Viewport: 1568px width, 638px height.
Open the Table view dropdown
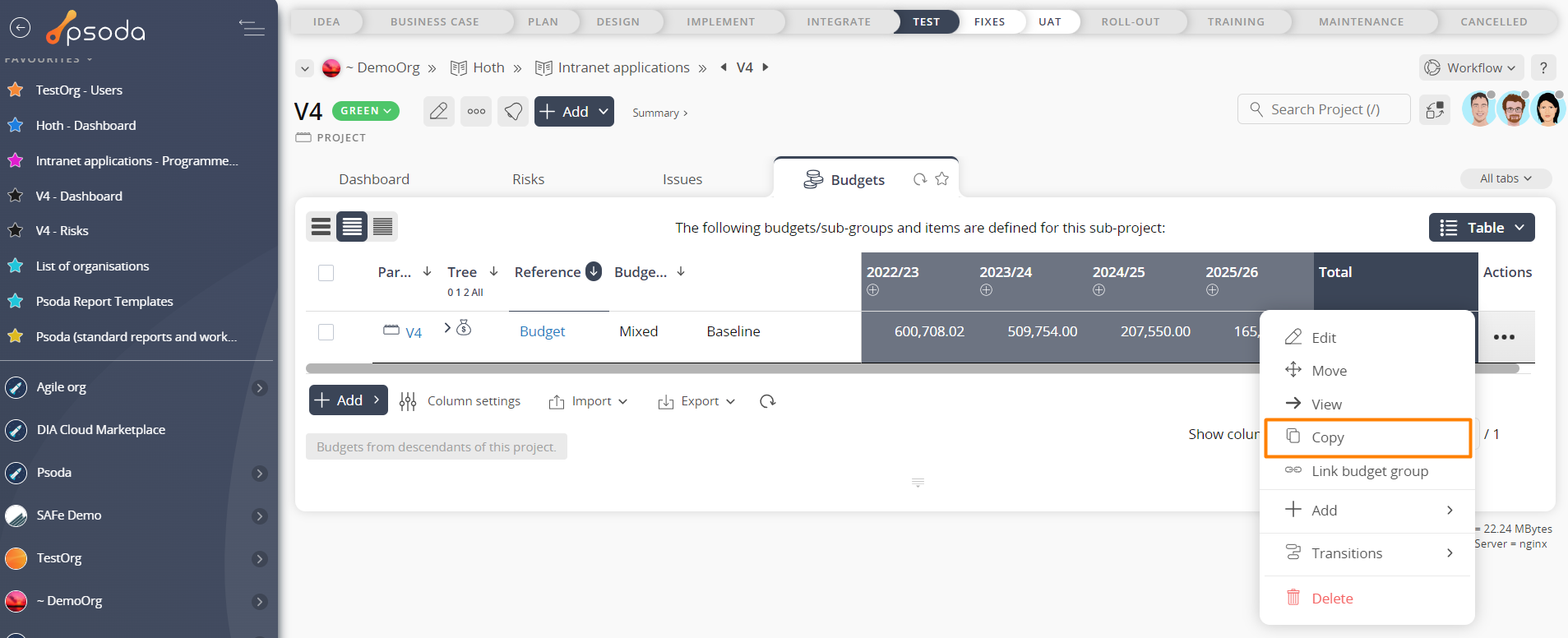click(x=1482, y=228)
